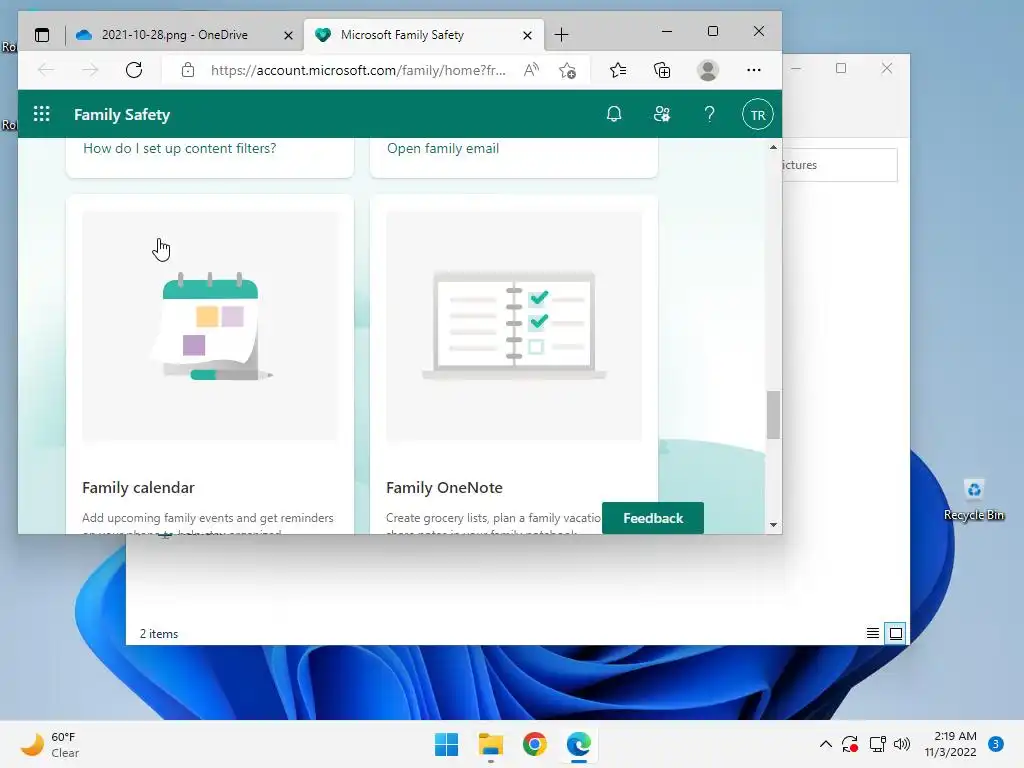Activate Read aloud icon in address bar
Viewport: 1024px width, 768px height.
coord(532,70)
